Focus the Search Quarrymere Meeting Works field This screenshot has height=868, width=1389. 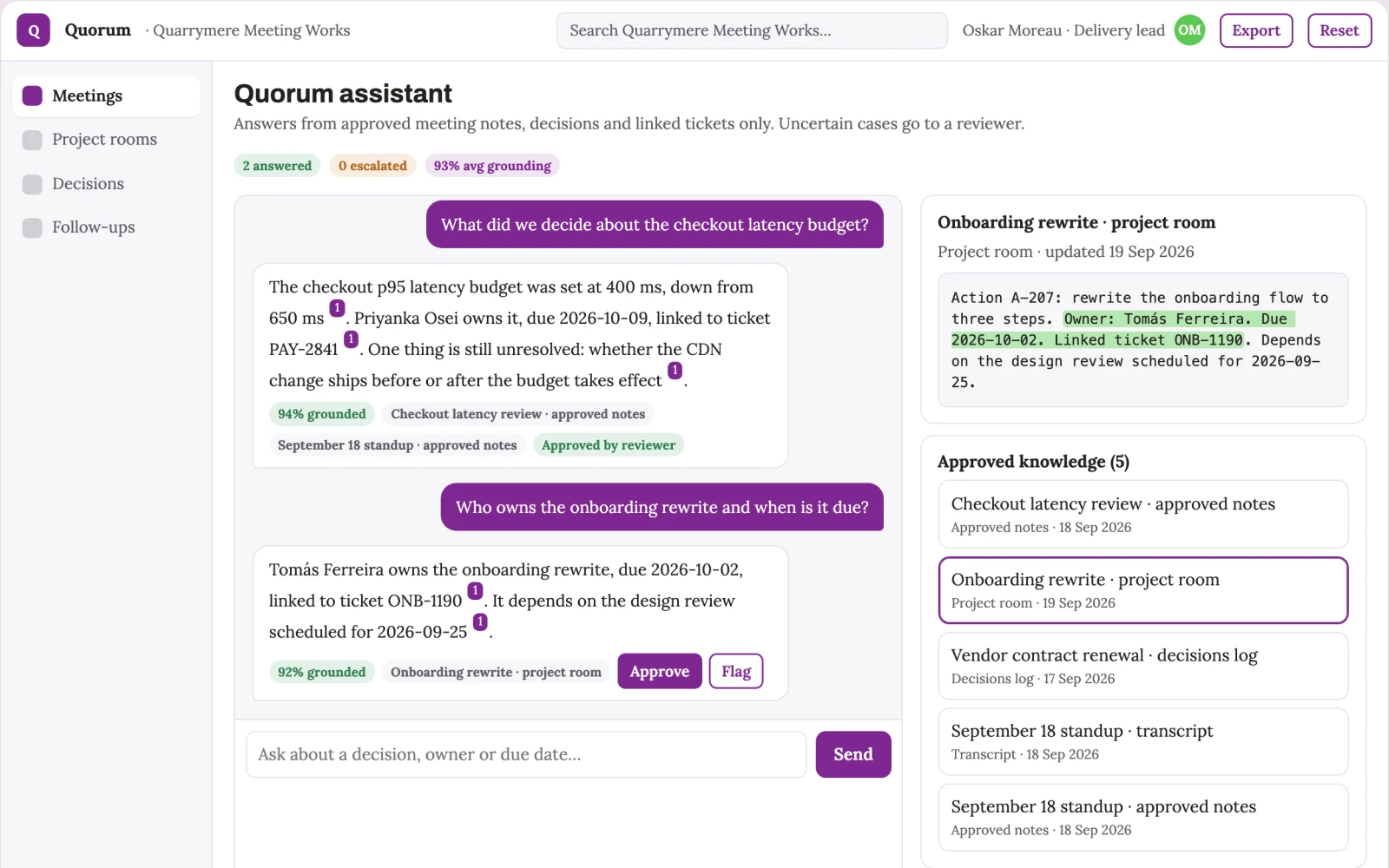[752, 30]
